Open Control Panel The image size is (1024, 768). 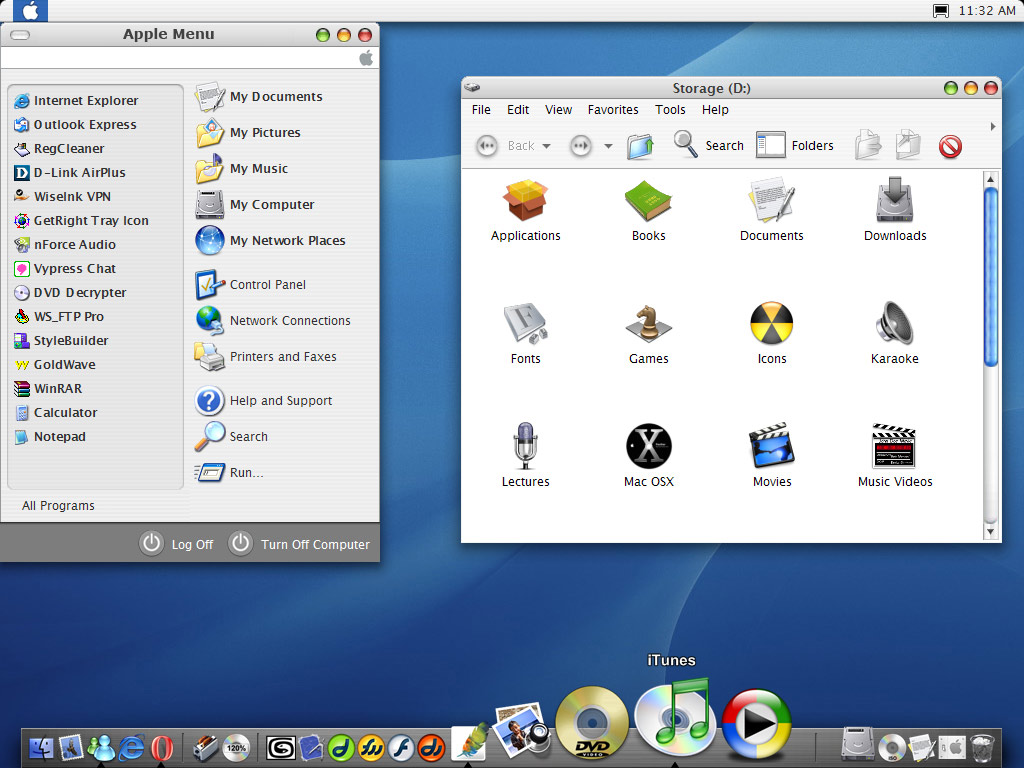pos(251,285)
